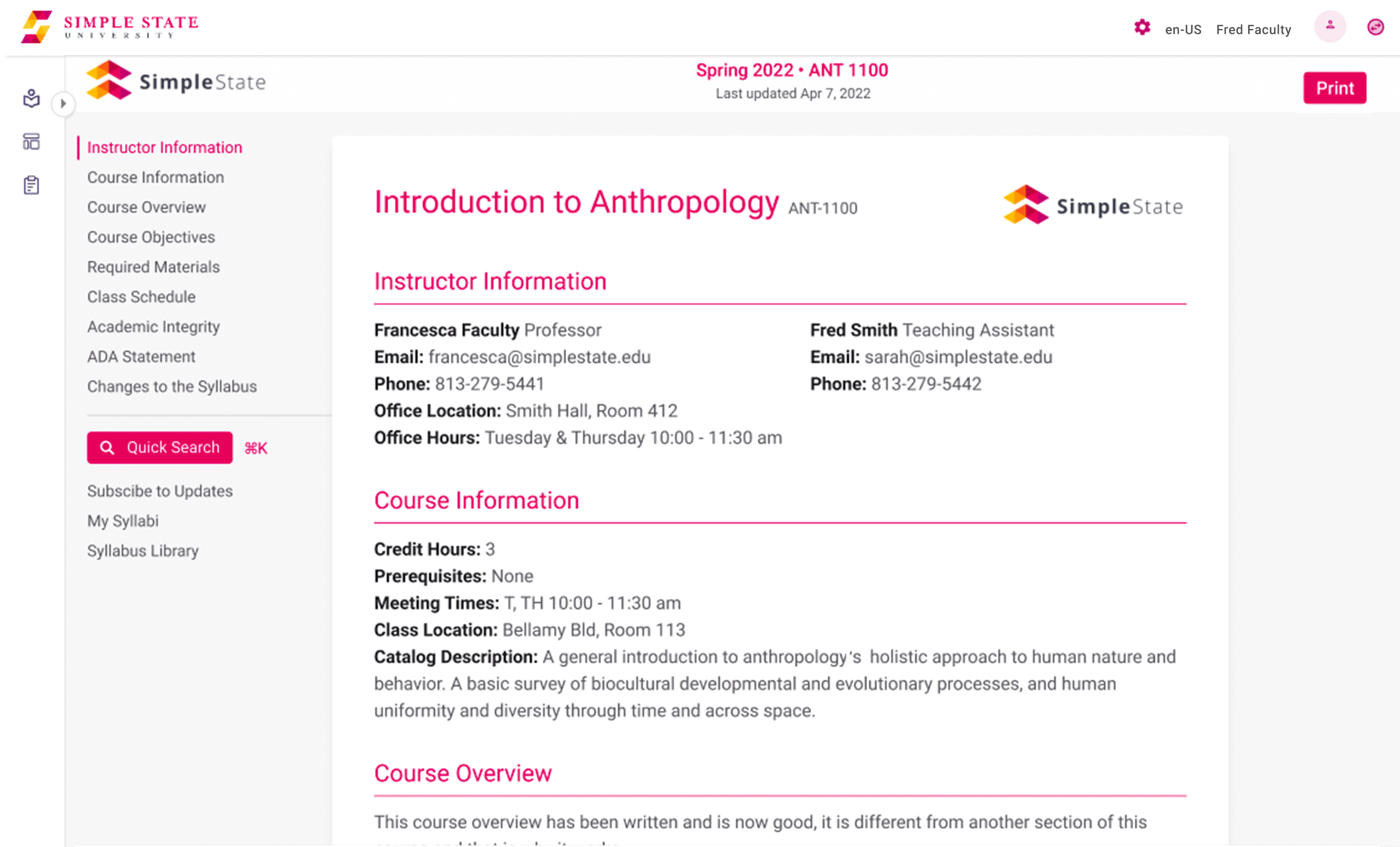Click the Simple State University logo
The height and width of the screenshot is (847, 1400).
point(109,26)
